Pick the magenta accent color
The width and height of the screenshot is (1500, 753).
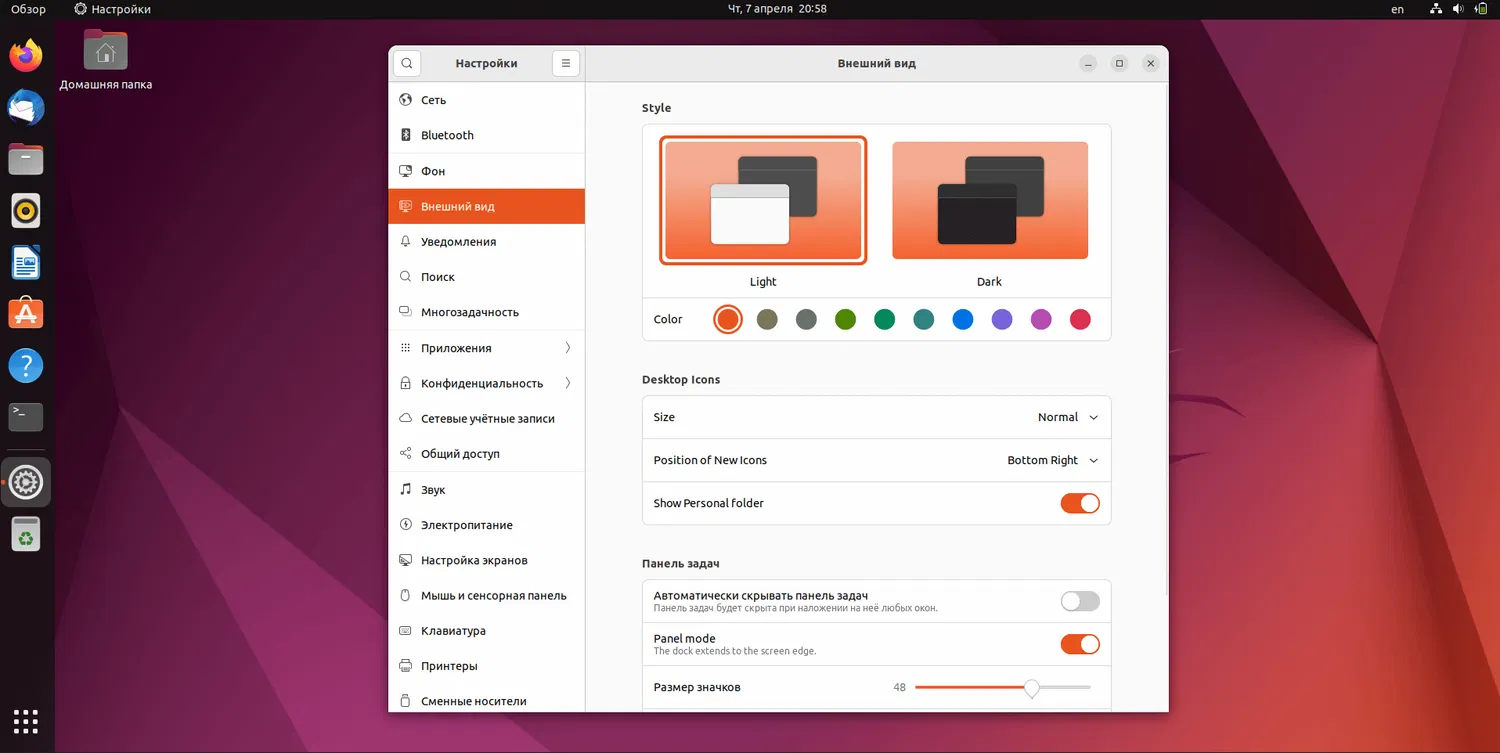pyautogui.click(x=1041, y=319)
